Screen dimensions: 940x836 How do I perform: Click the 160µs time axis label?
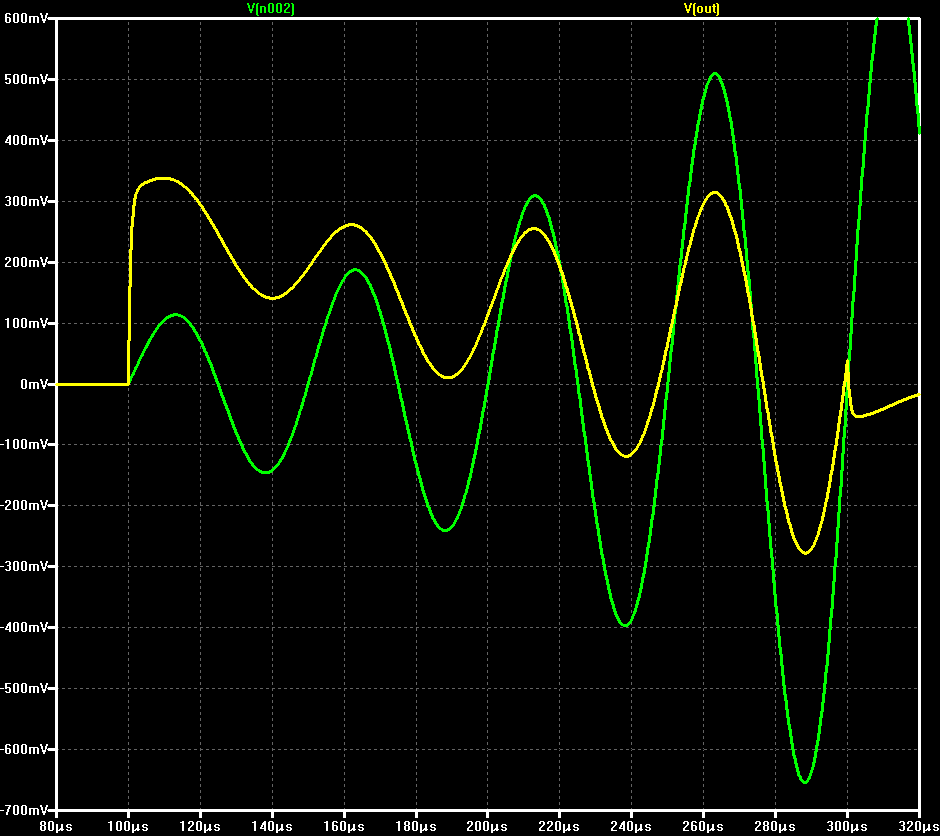pyautogui.click(x=344, y=827)
